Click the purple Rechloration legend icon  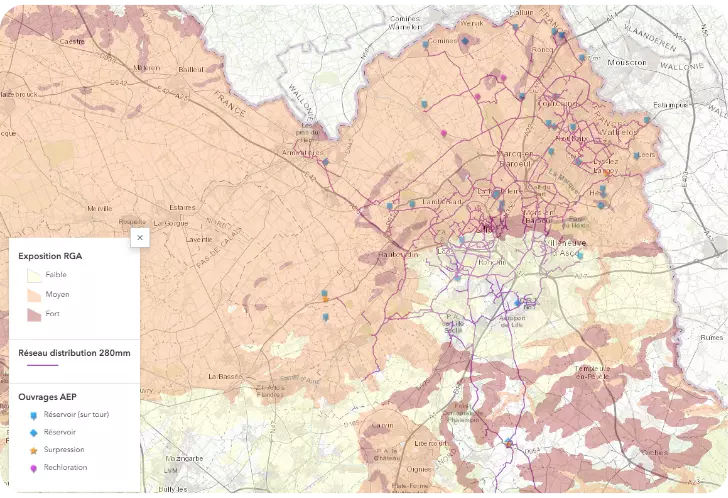(33, 467)
